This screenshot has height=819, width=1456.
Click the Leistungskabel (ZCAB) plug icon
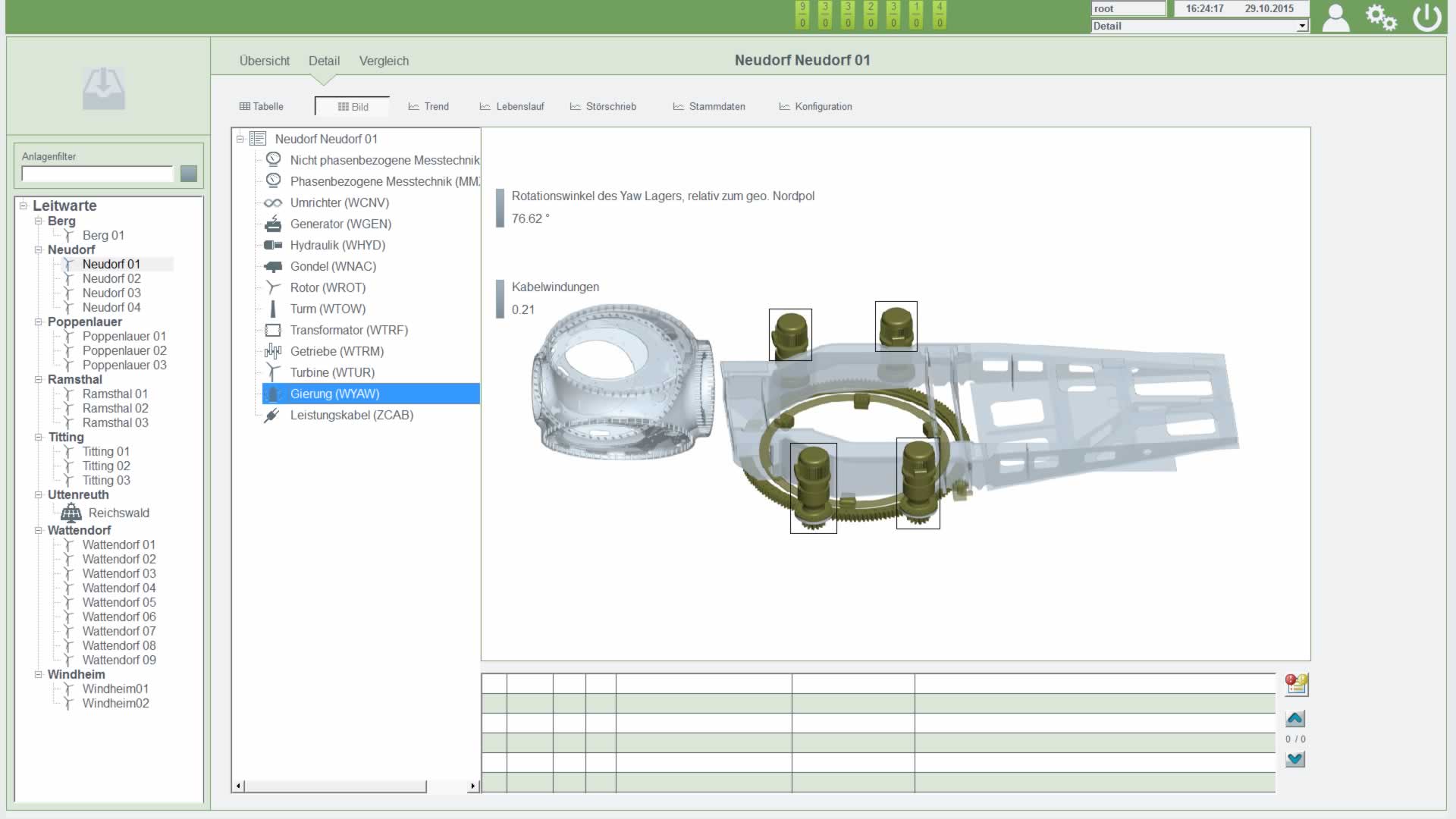[271, 415]
